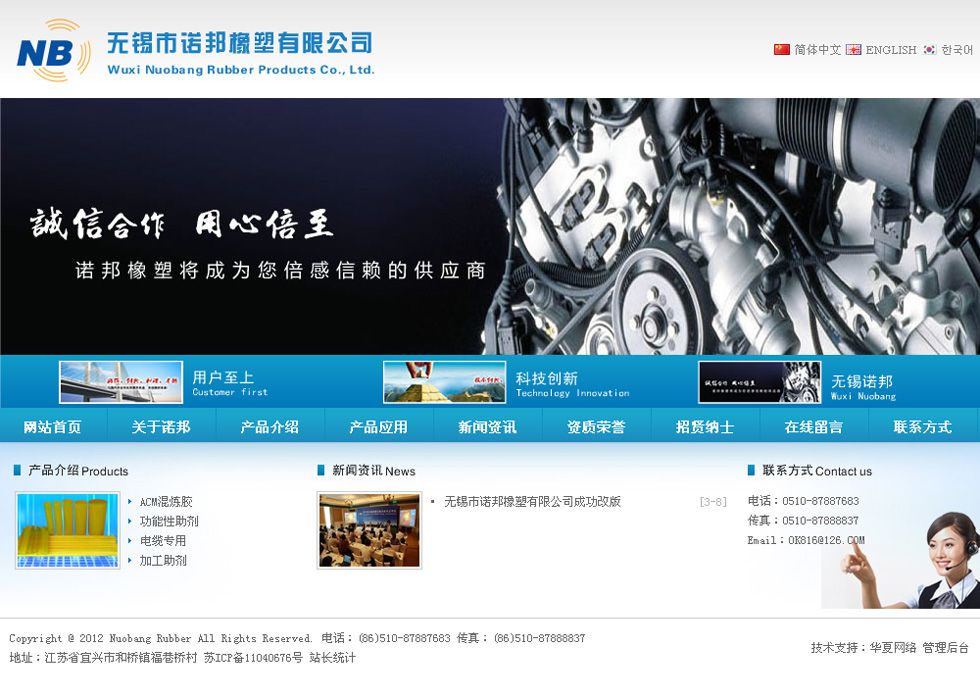Screen dimensions: 980x697
Task: Open the 用户至上 bridge thumbnail
Action: pyautogui.click(x=121, y=382)
